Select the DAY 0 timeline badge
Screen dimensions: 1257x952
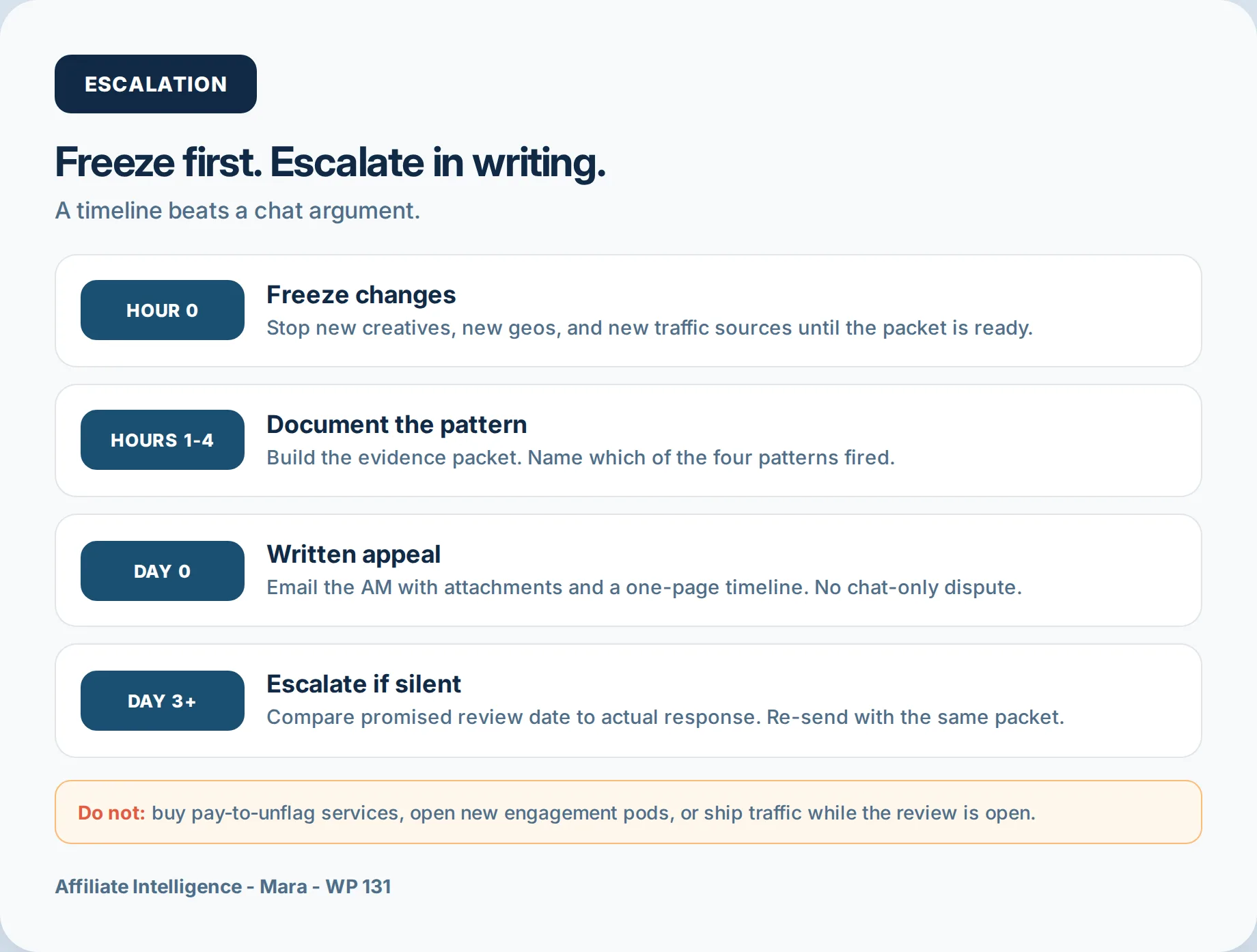pyautogui.click(x=163, y=571)
